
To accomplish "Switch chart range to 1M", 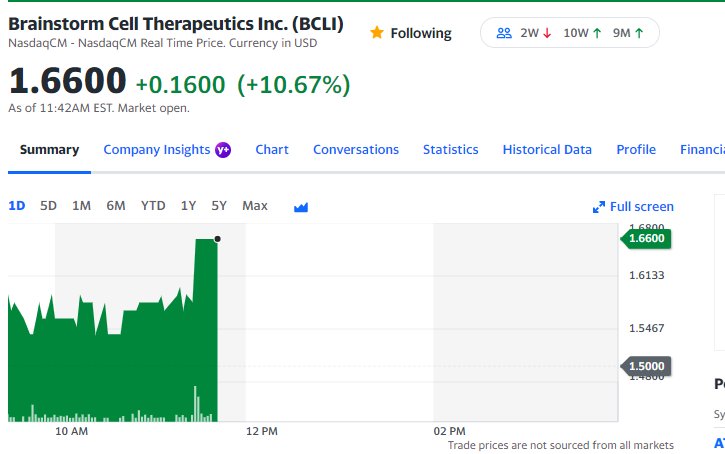I will click(81, 206).
